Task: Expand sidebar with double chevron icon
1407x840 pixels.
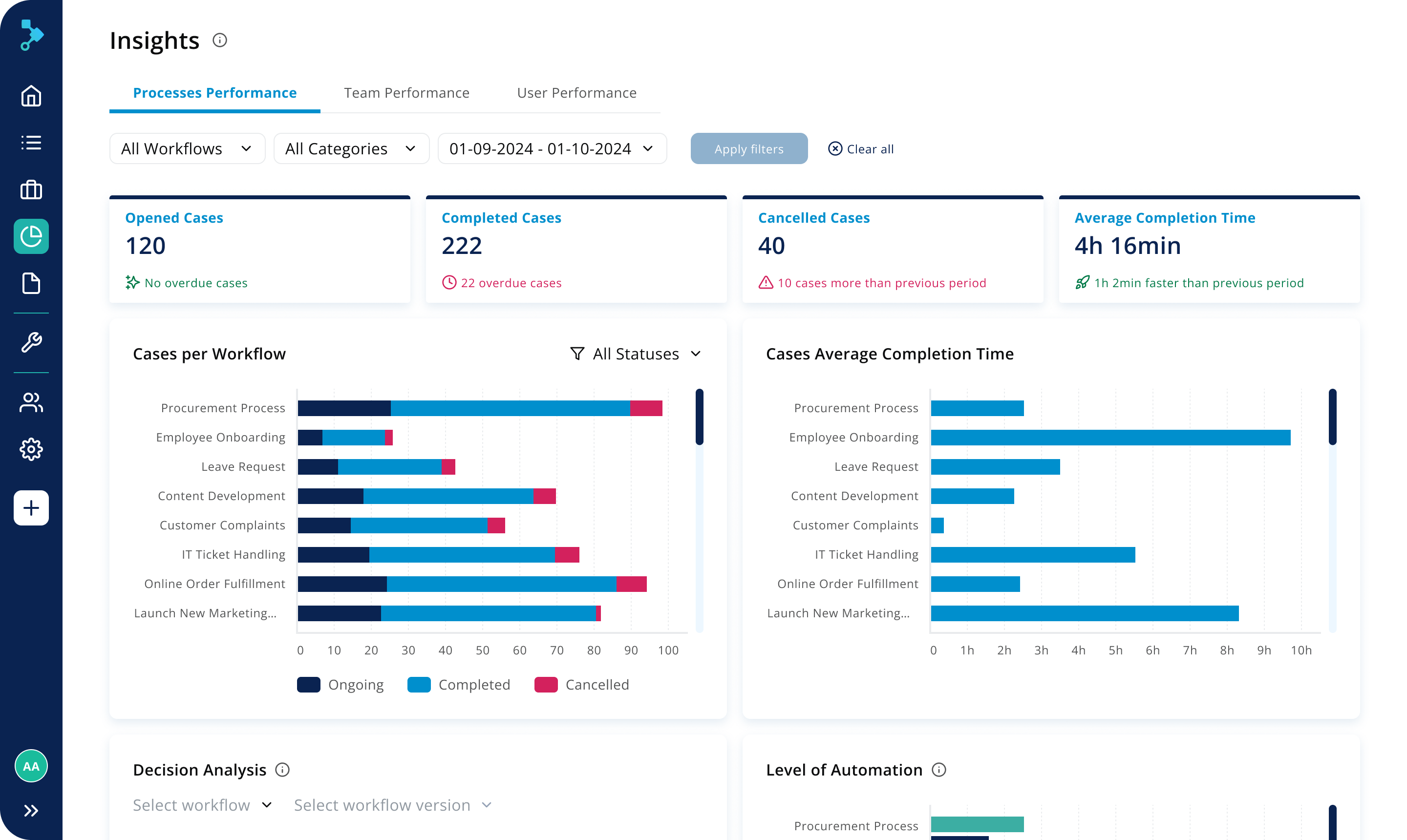Action: pyautogui.click(x=31, y=811)
